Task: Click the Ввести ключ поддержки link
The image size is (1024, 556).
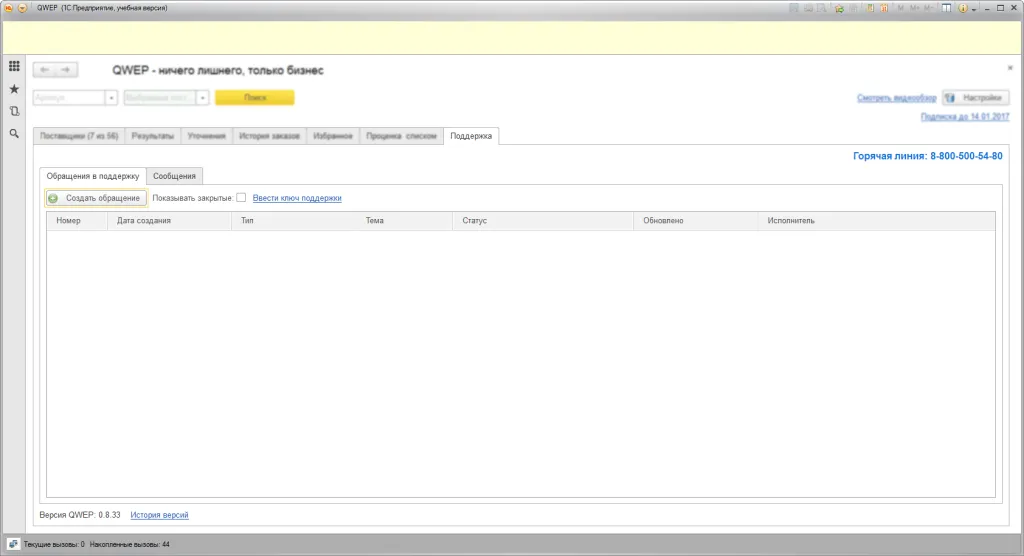Action: (297, 198)
